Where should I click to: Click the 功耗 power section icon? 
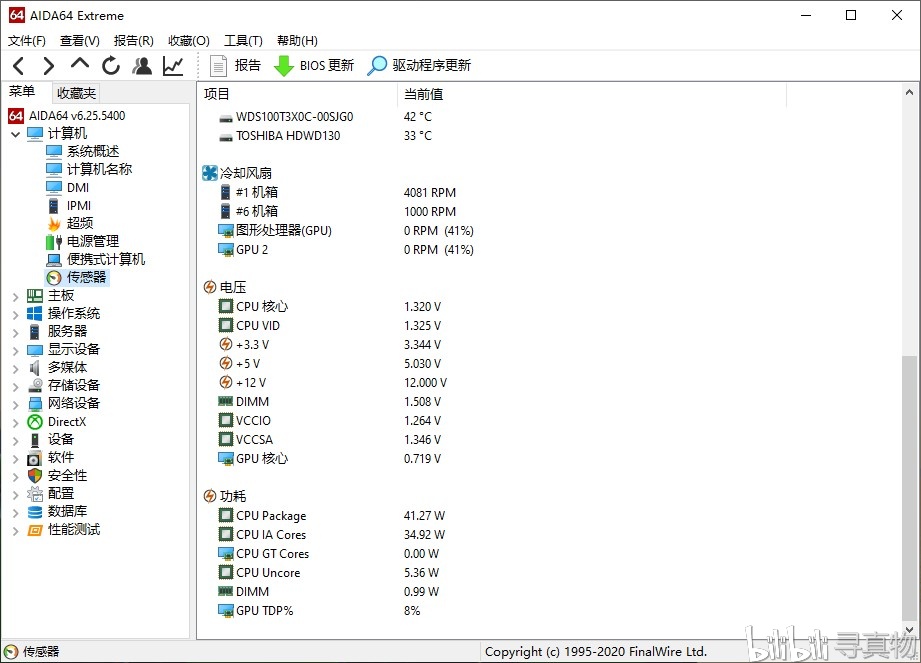pos(210,496)
